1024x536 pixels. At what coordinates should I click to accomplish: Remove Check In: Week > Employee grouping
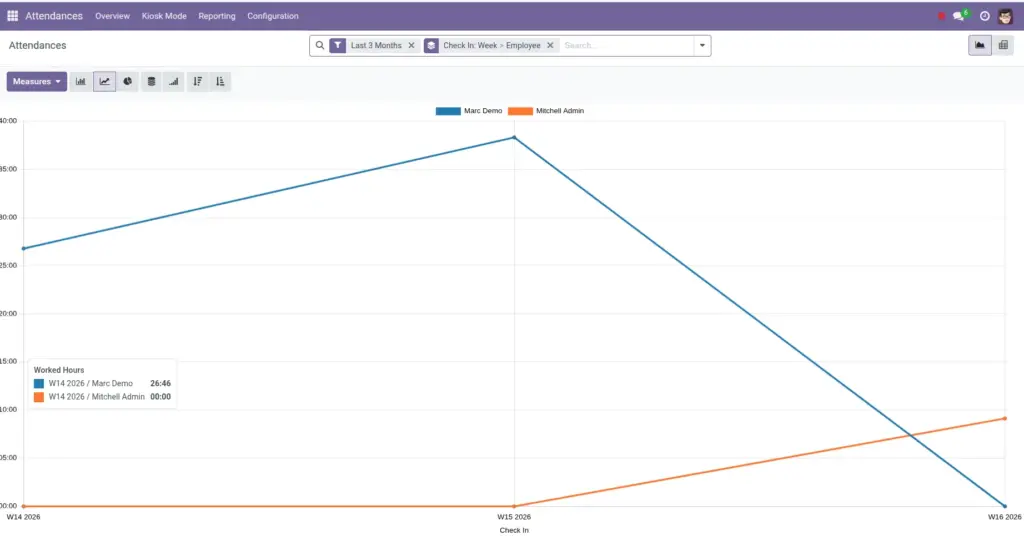pos(550,46)
